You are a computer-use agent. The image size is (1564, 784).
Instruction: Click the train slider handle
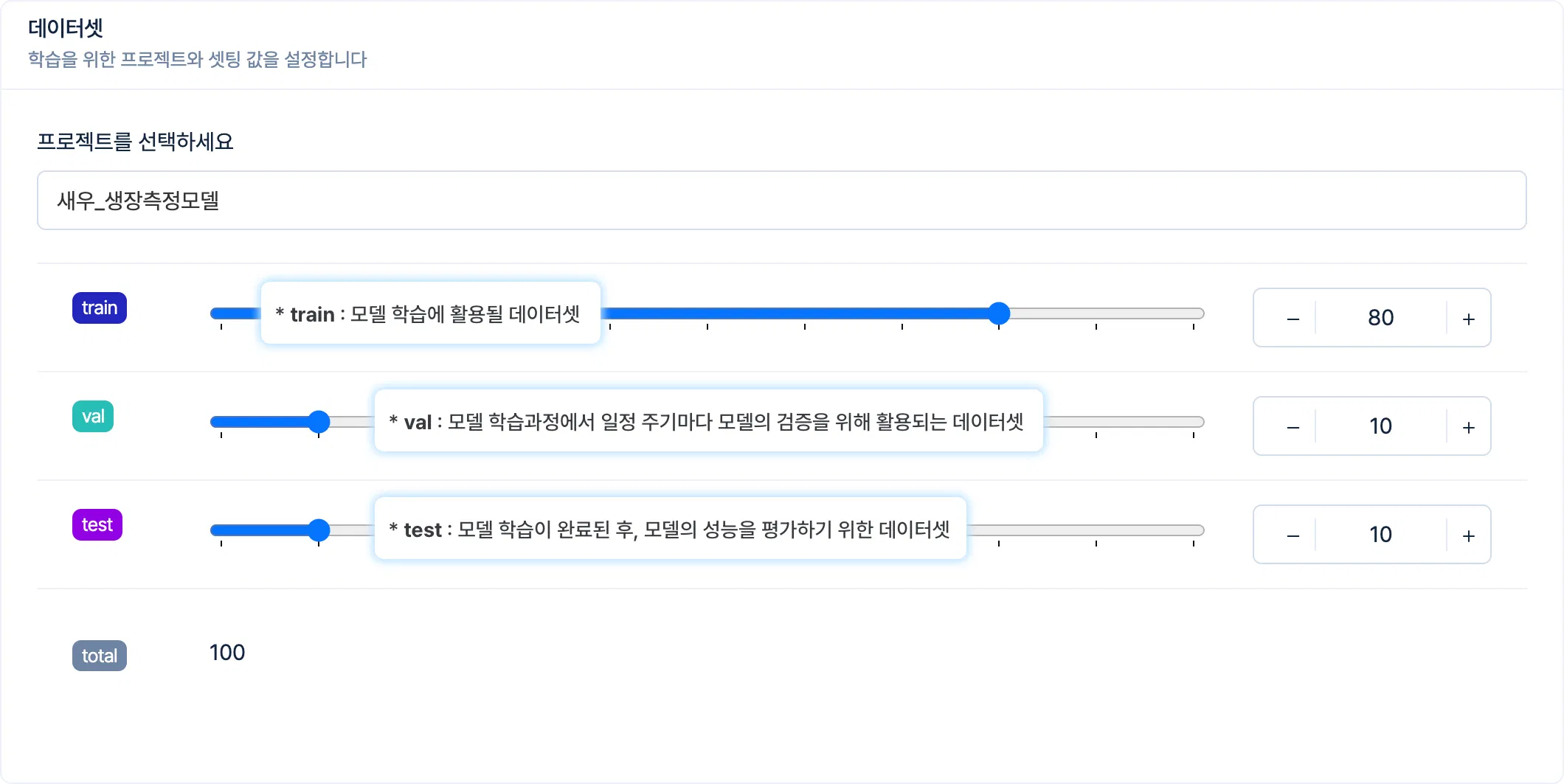[x=998, y=313]
